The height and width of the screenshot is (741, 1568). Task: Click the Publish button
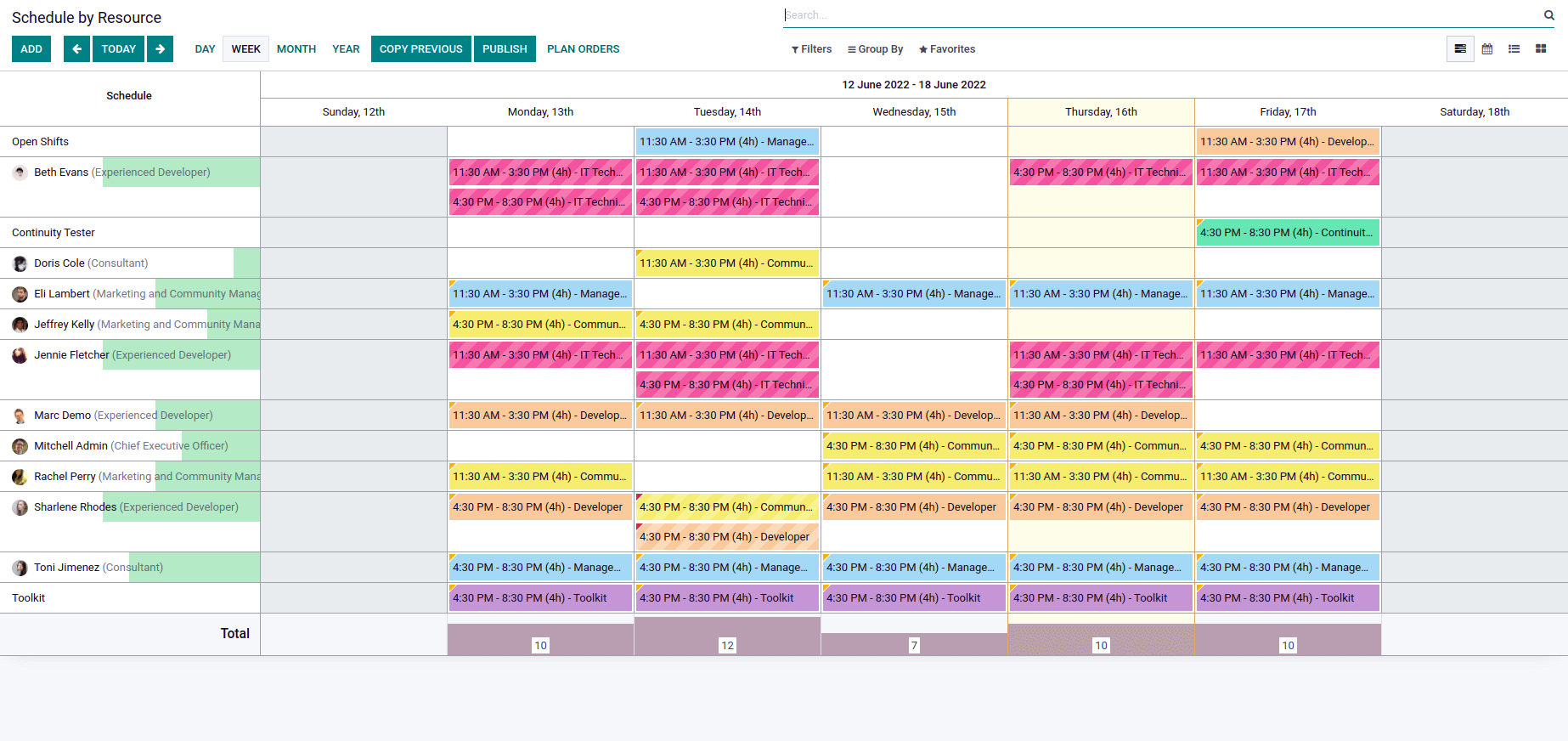pyautogui.click(x=505, y=49)
